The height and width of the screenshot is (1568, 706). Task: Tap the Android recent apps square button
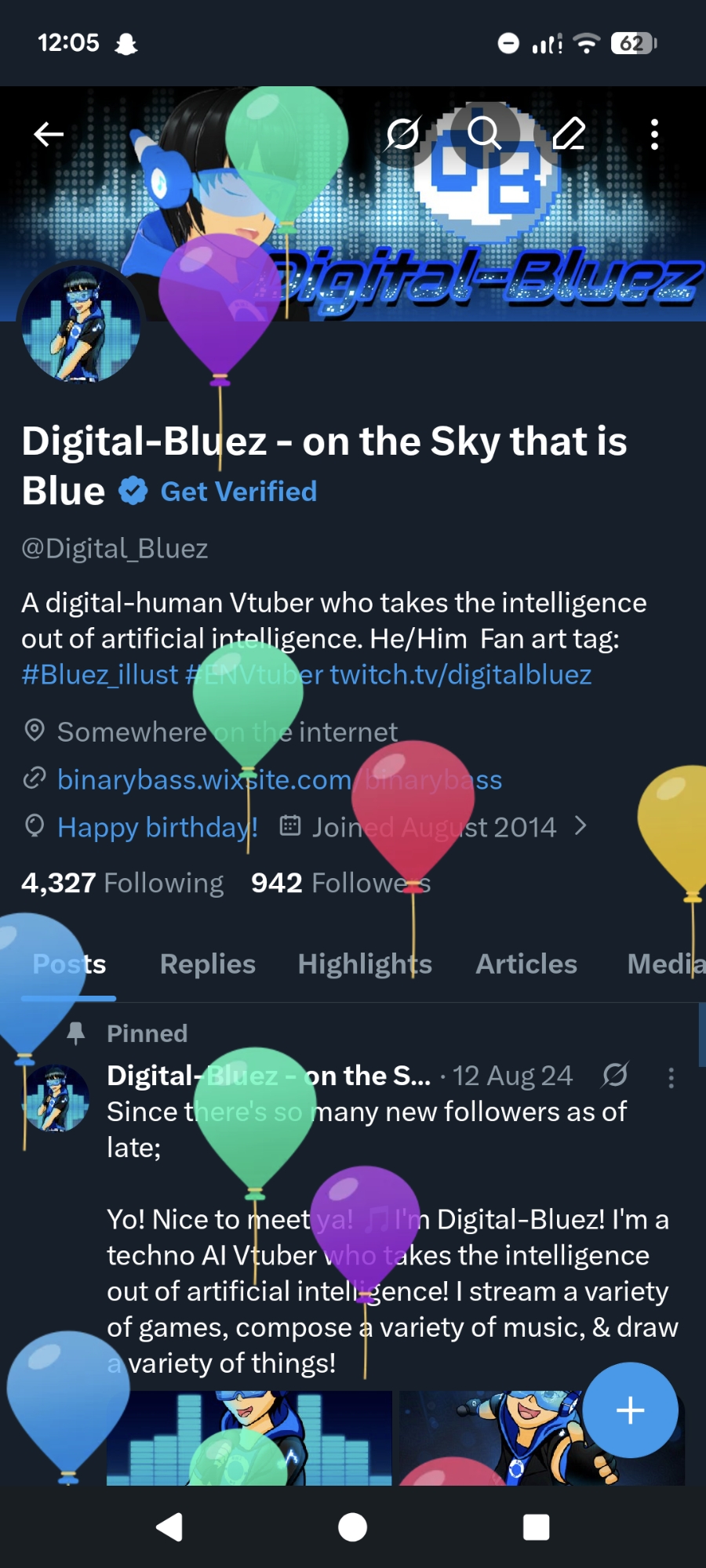(x=537, y=1527)
